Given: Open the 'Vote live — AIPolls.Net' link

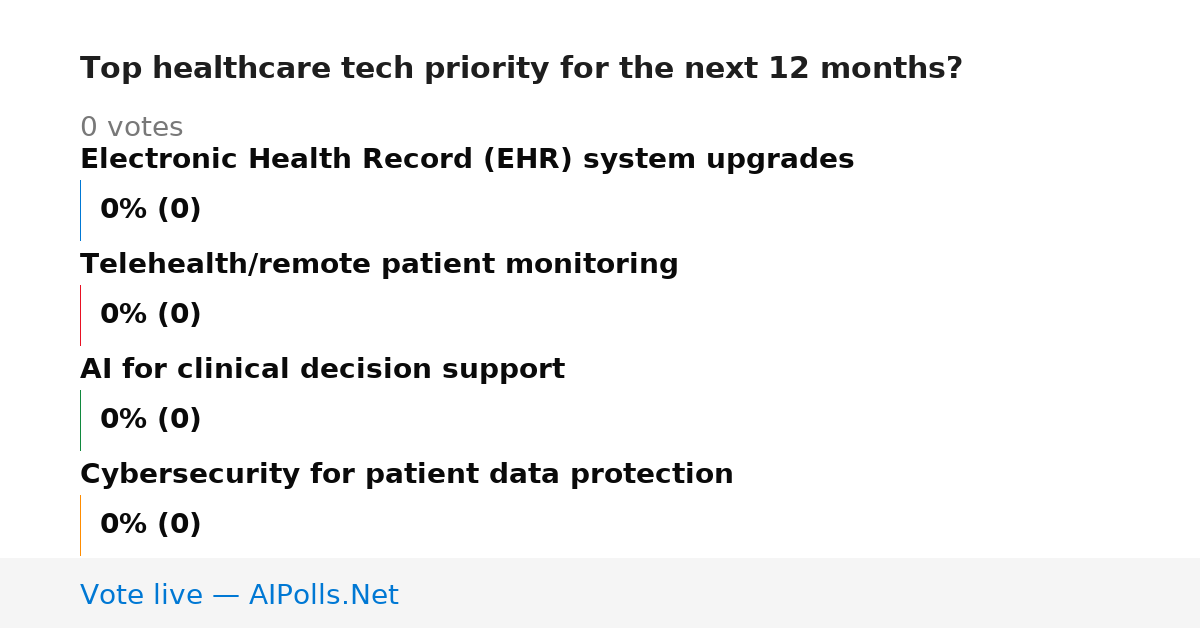Looking at the screenshot, I should pos(239,596).
